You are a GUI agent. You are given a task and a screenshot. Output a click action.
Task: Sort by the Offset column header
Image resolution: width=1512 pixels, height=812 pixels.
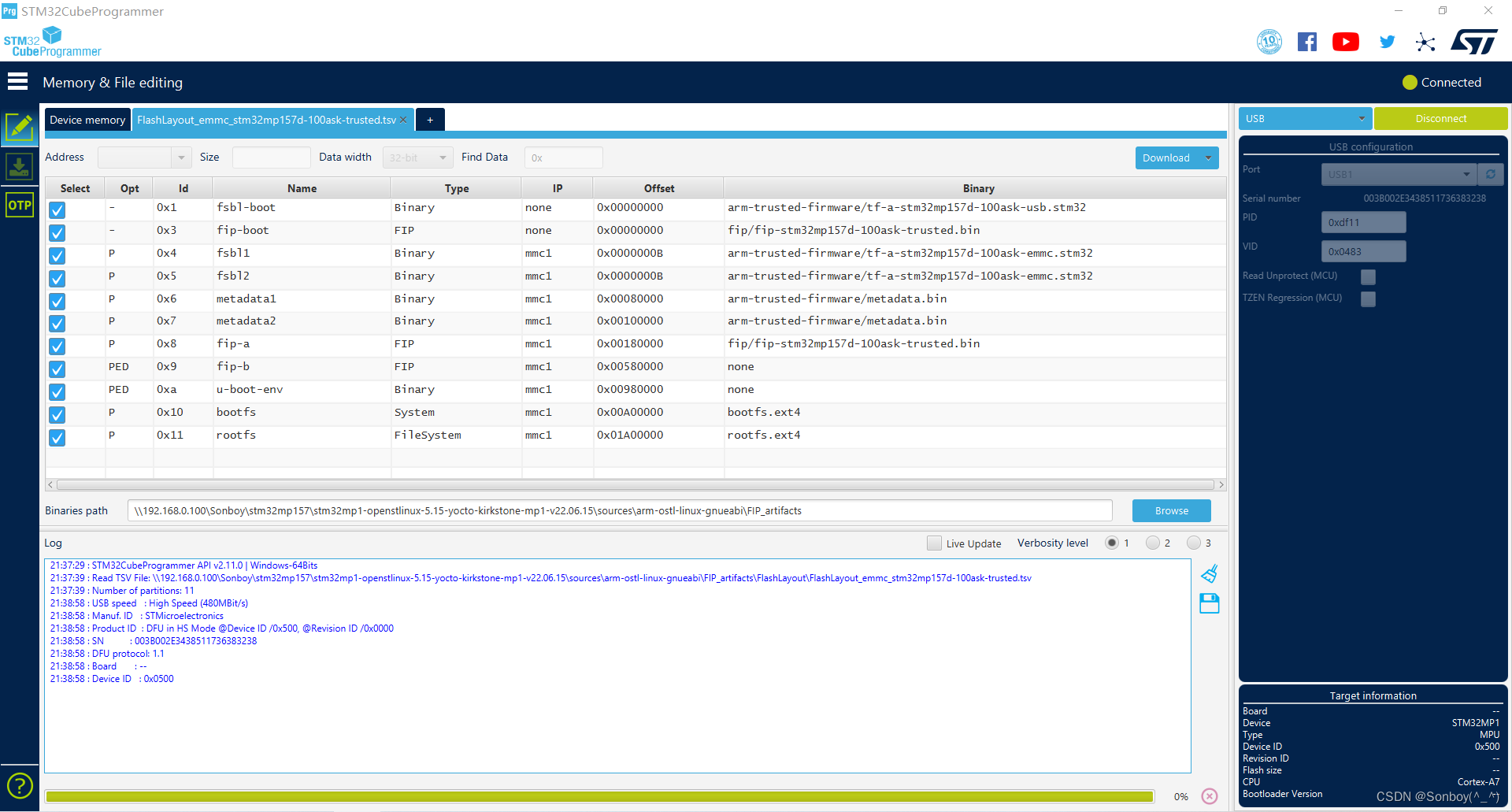pos(658,188)
